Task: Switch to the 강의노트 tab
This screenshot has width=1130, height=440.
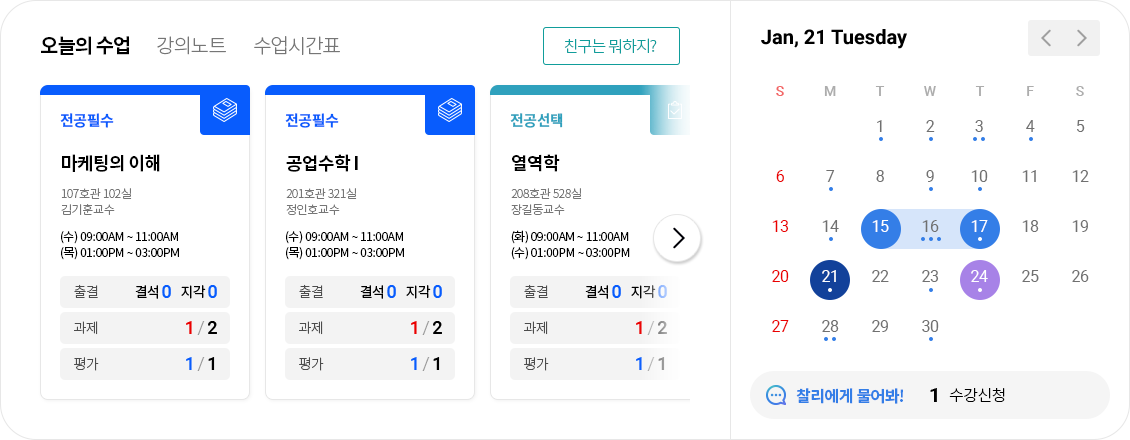Action: pyautogui.click(x=191, y=45)
